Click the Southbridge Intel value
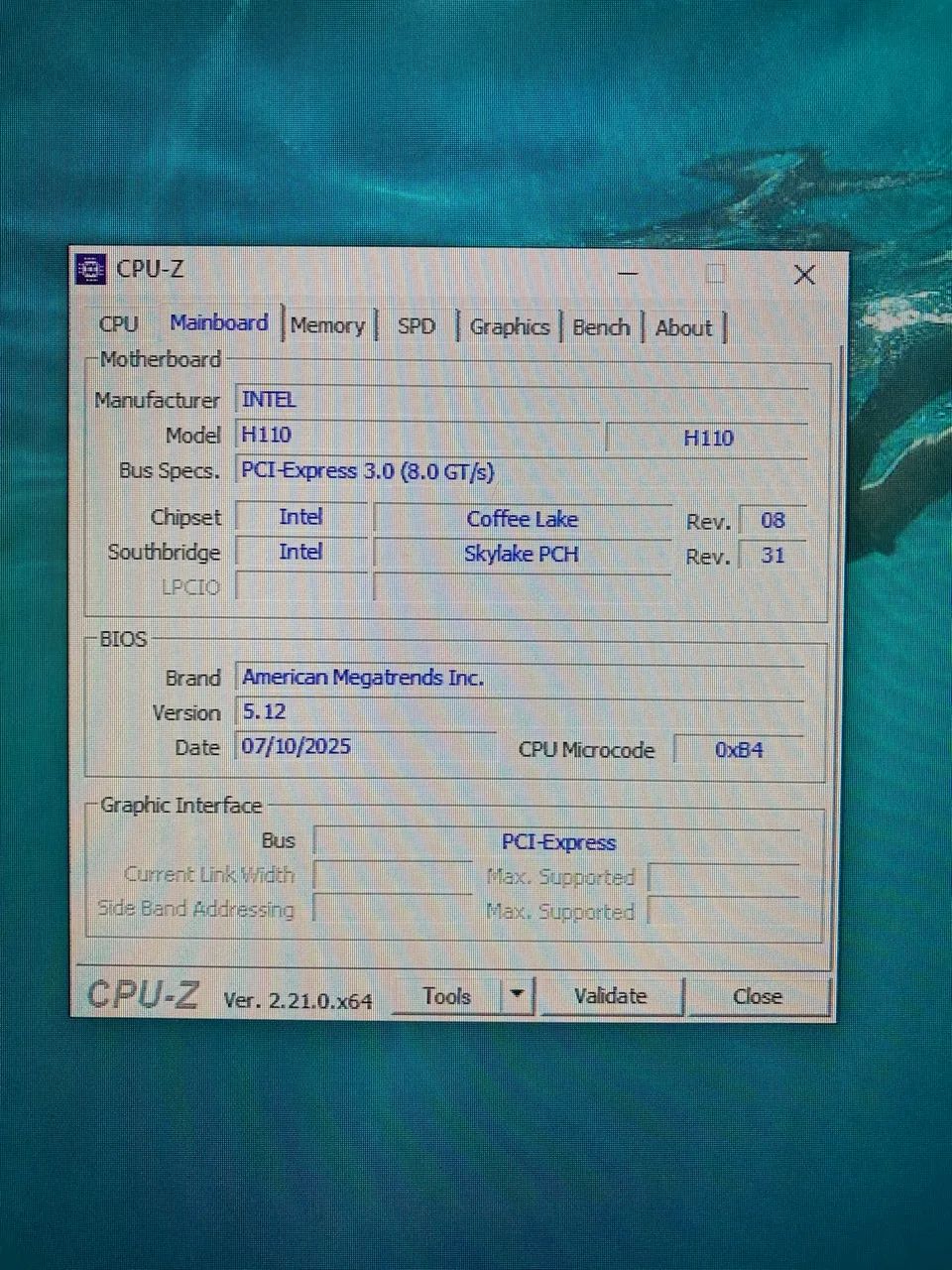This screenshot has width=952, height=1270. [x=300, y=552]
